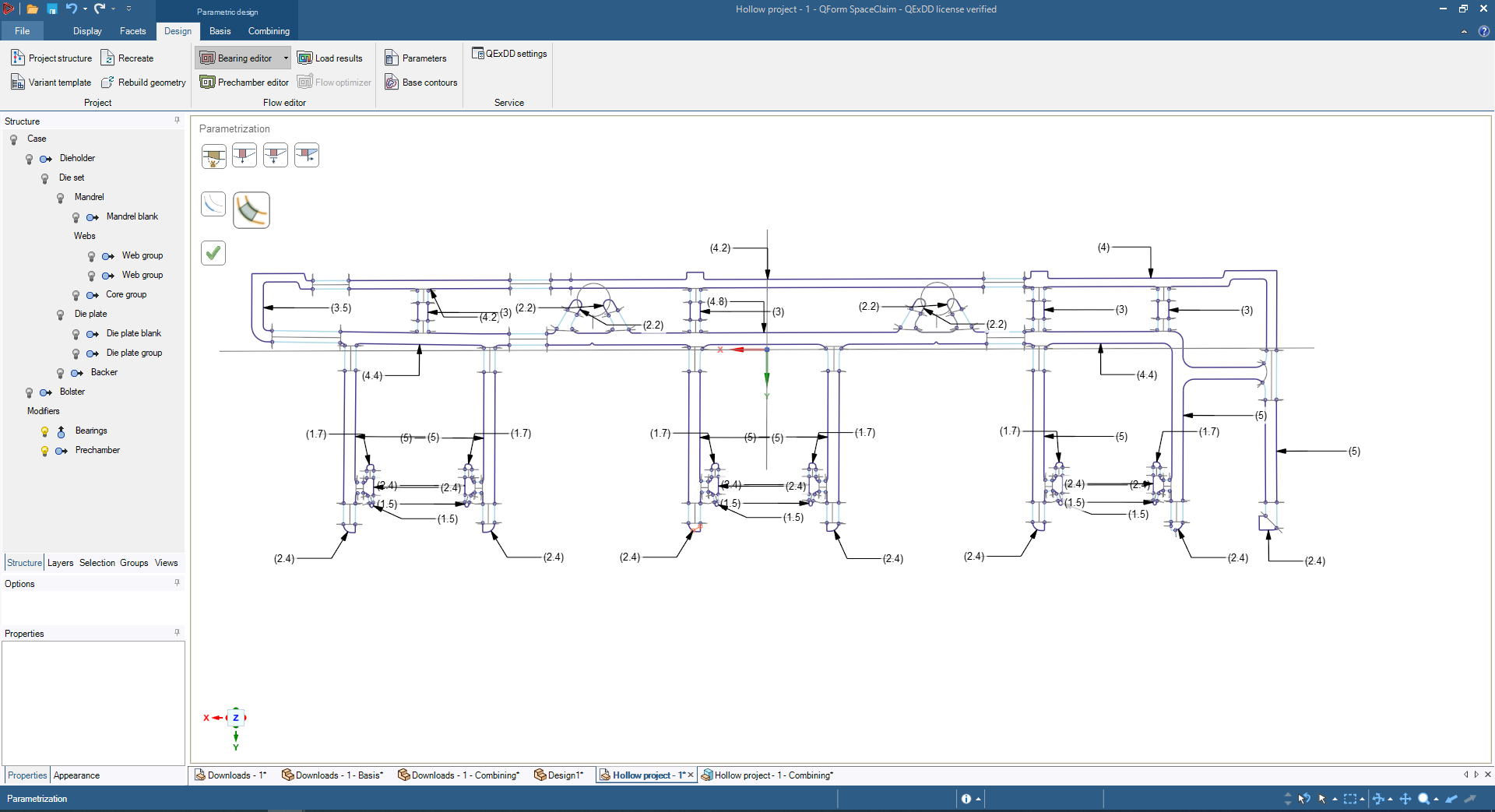
Task: Click the Pan tool in status bar
Action: coord(1405,799)
